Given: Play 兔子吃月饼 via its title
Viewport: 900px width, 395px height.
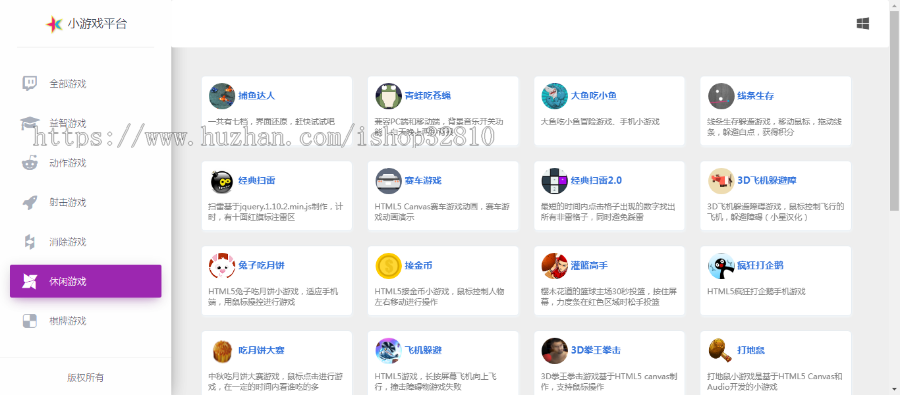Looking at the screenshot, I should click(261, 266).
